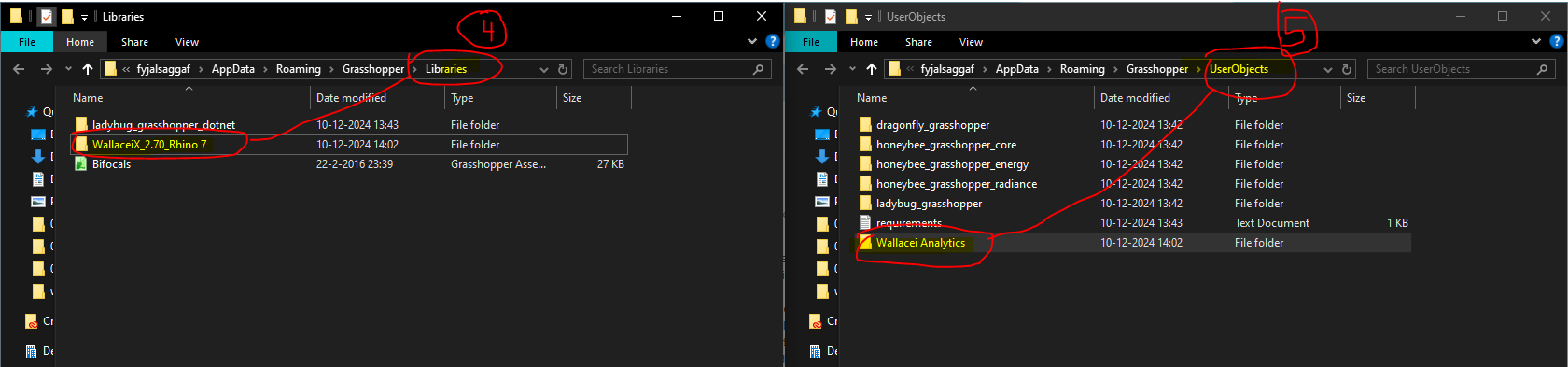Open Quick Access Toolbar dropdown in Libraries title bar

pos(84,17)
